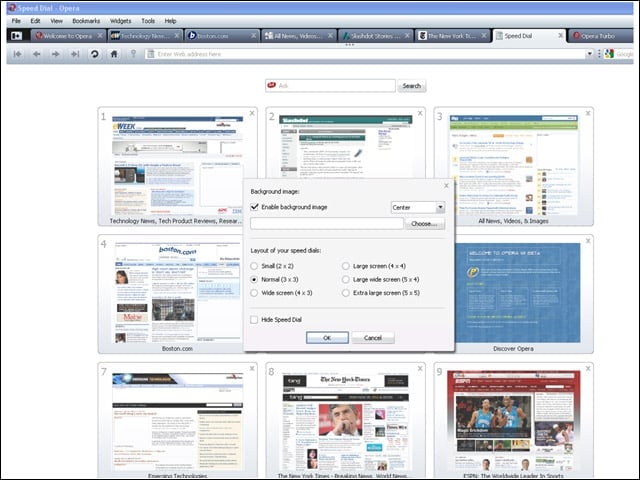Remove speed dial entry 8 New York Times
640x480 pixels.
(x=420, y=369)
